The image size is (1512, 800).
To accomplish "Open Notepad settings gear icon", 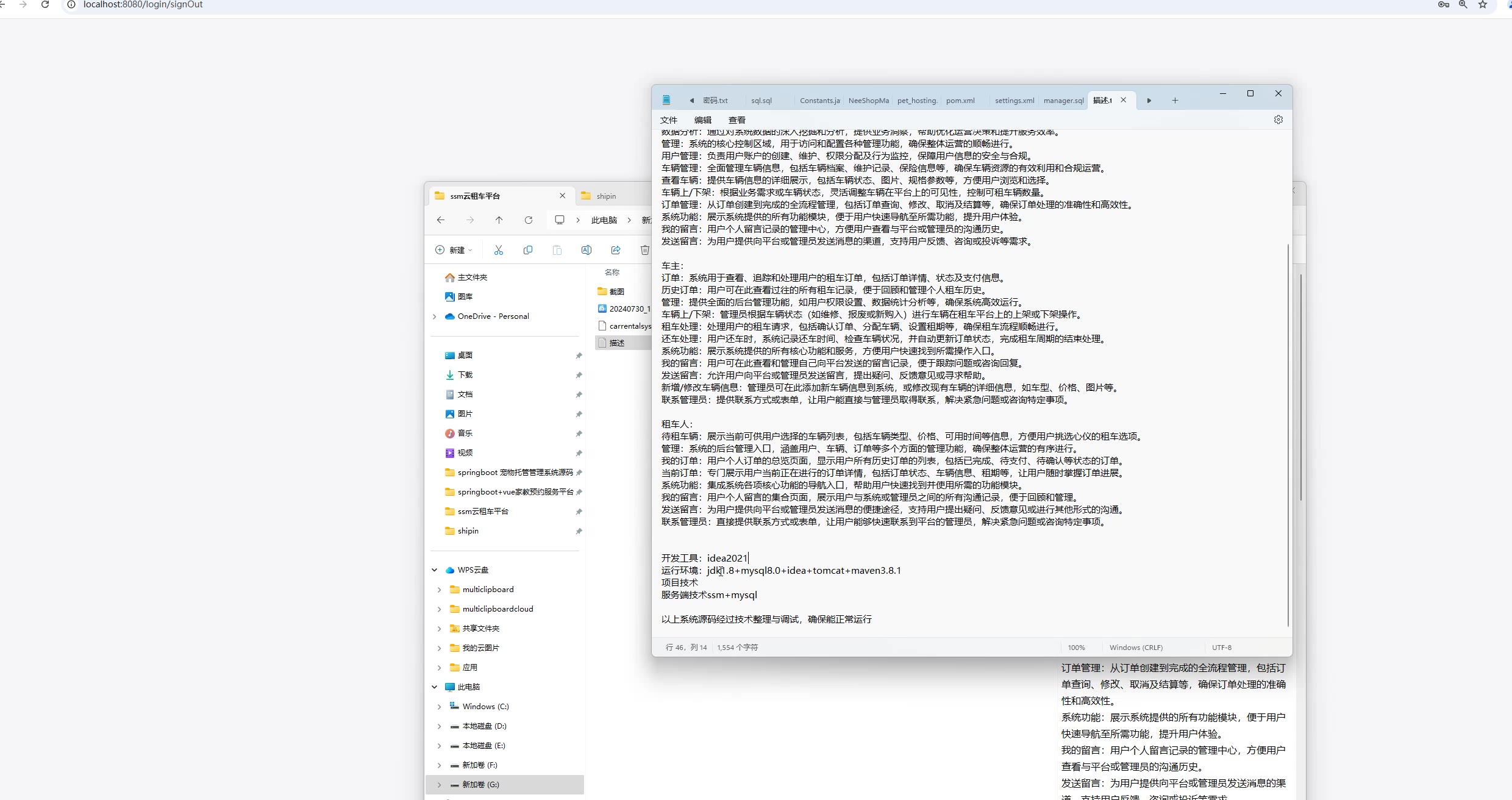I will (x=1278, y=120).
